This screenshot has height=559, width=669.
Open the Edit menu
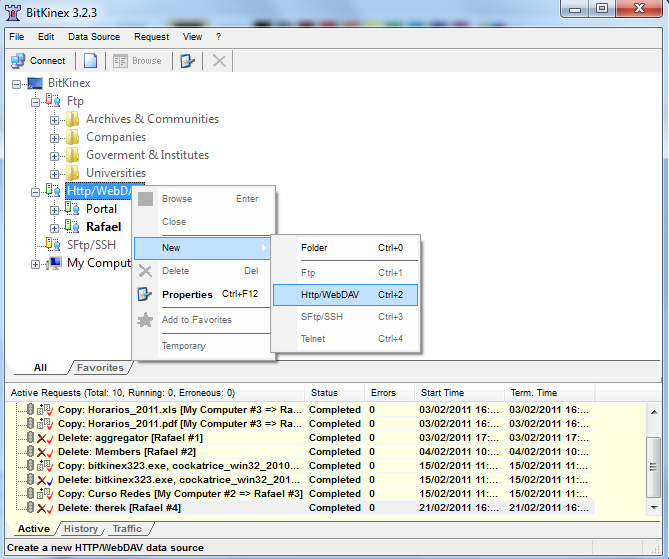click(x=46, y=37)
